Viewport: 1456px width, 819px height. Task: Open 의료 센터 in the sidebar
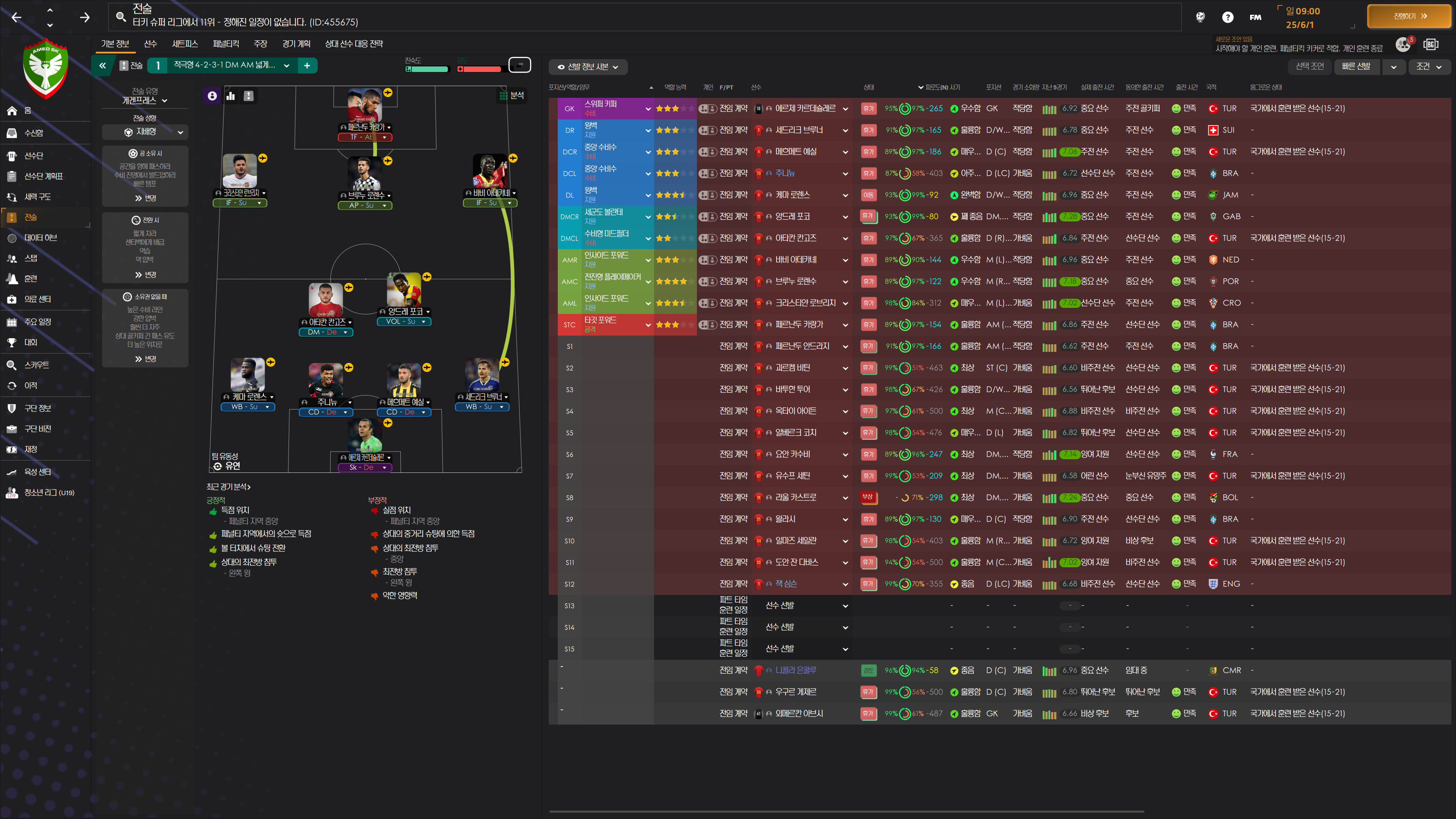pyautogui.click(x=37, y=299)
